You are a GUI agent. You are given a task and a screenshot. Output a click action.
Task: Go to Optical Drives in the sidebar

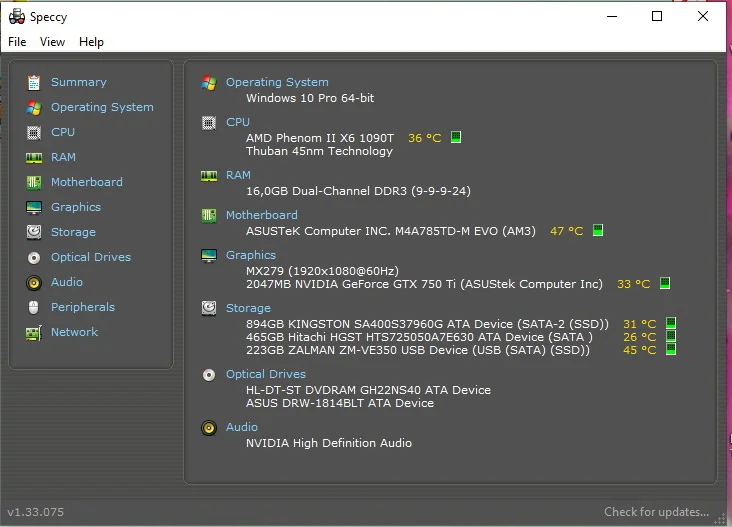pyautogui.click(x=91, y=257)
